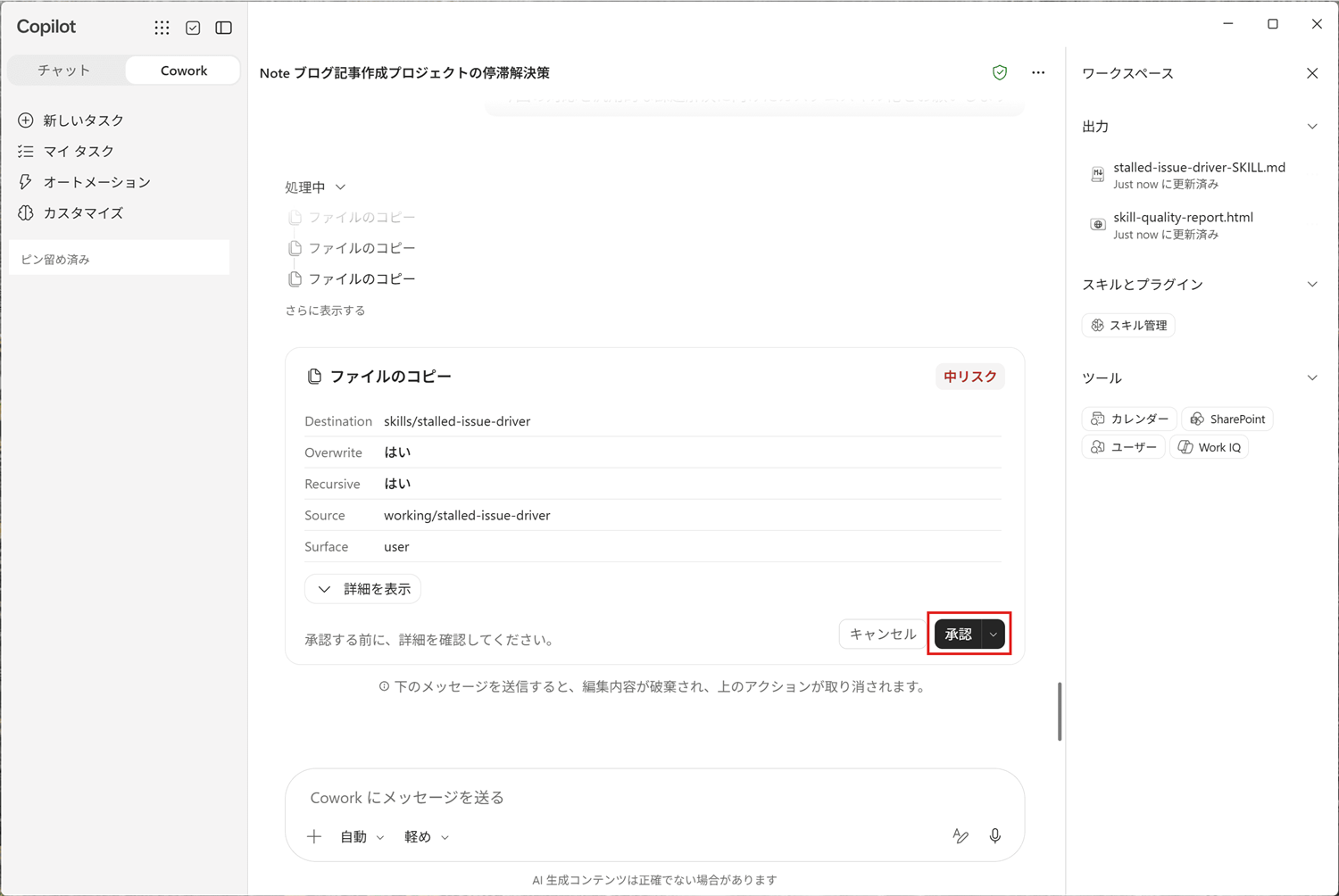Click the stalled-issue-driver-SKILL.md file icon
Image resolution: width=1339 pixels, height=896 pixels.
coord(1097,174)
